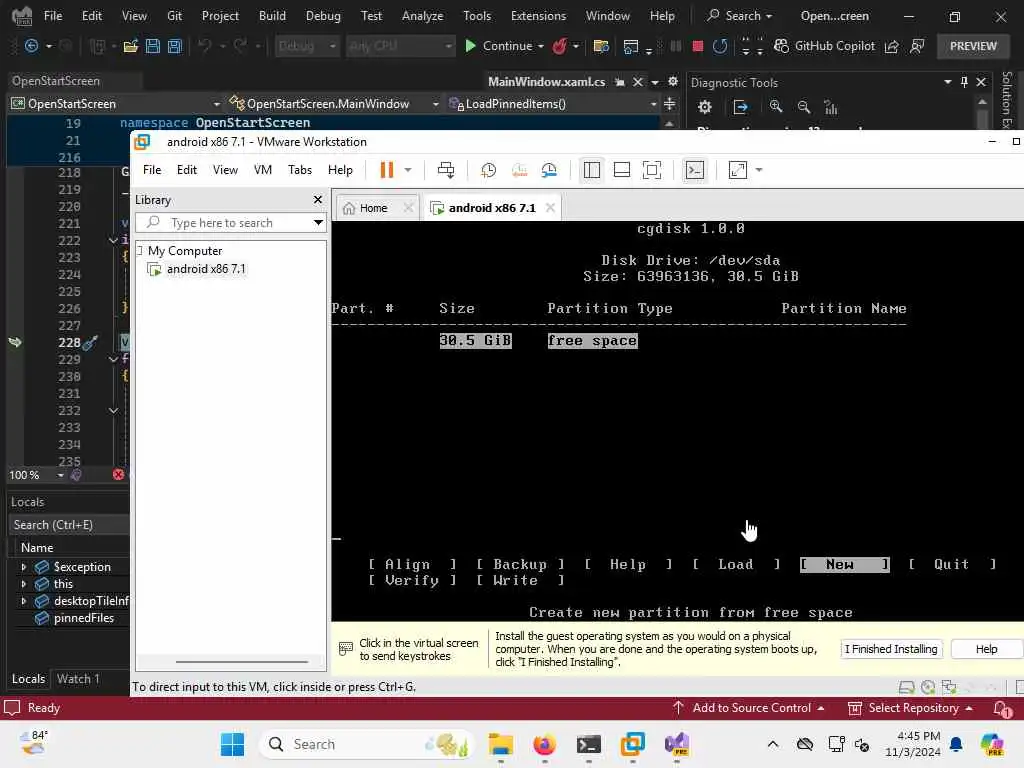
Task: Click Continue to resume debugging
Action: pos(499,46)
